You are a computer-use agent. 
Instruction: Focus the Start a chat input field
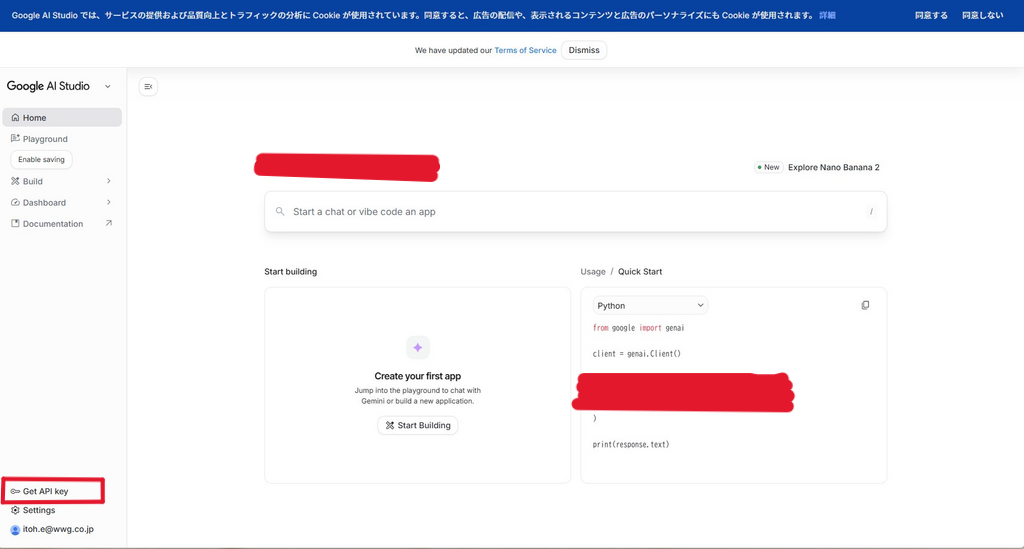(x=570, y=212)
